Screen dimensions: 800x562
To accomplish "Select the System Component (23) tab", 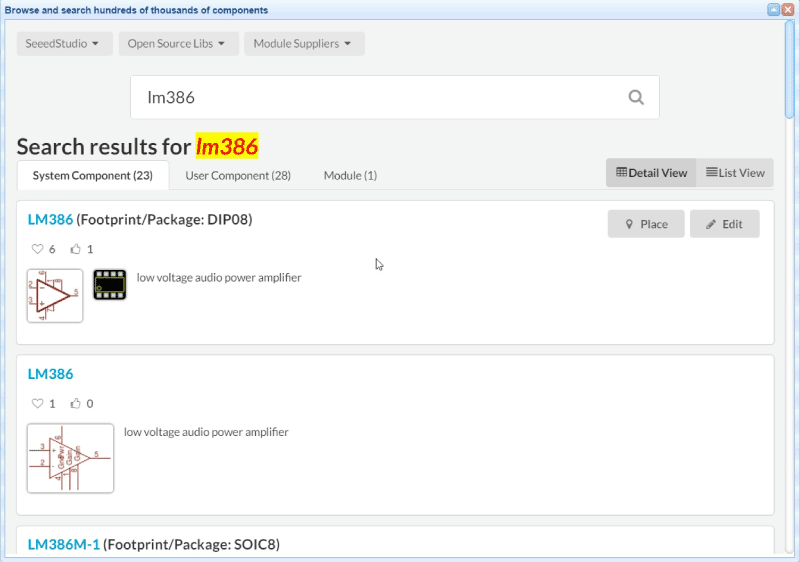I will [x=92, y=175].
